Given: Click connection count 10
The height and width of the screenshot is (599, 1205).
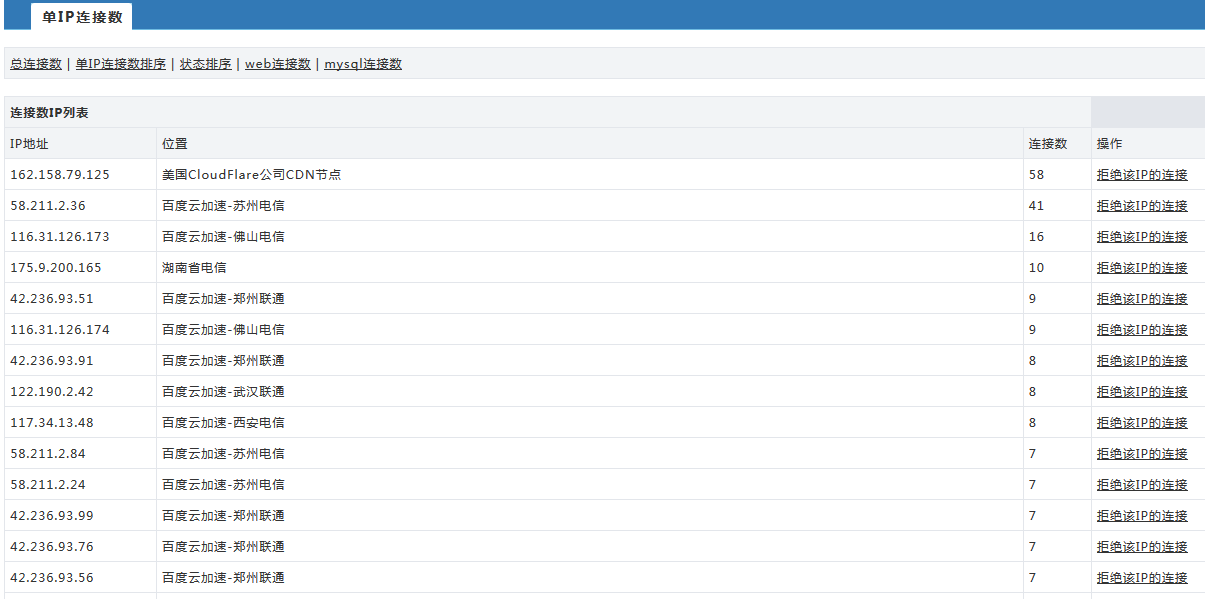Looking at the screenshot, I should point(1036,268).
